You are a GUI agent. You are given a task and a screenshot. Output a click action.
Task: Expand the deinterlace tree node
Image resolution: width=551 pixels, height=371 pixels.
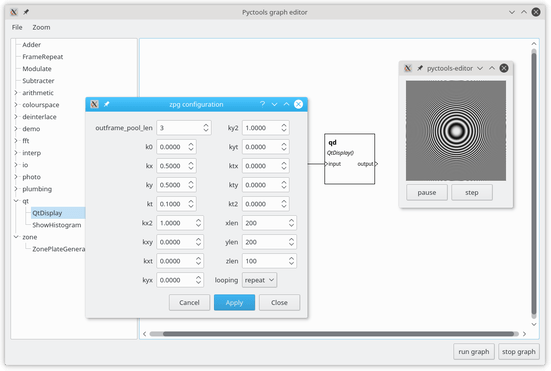pos(16,117)
